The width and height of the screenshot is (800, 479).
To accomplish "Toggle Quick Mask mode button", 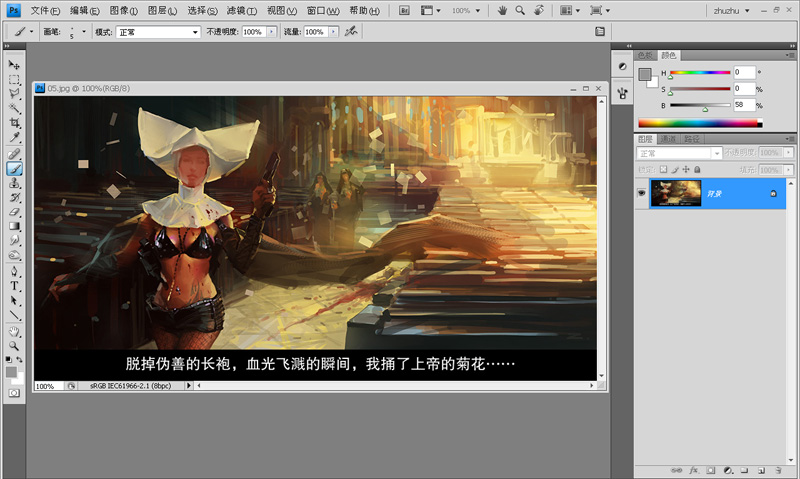I will 14,393.
